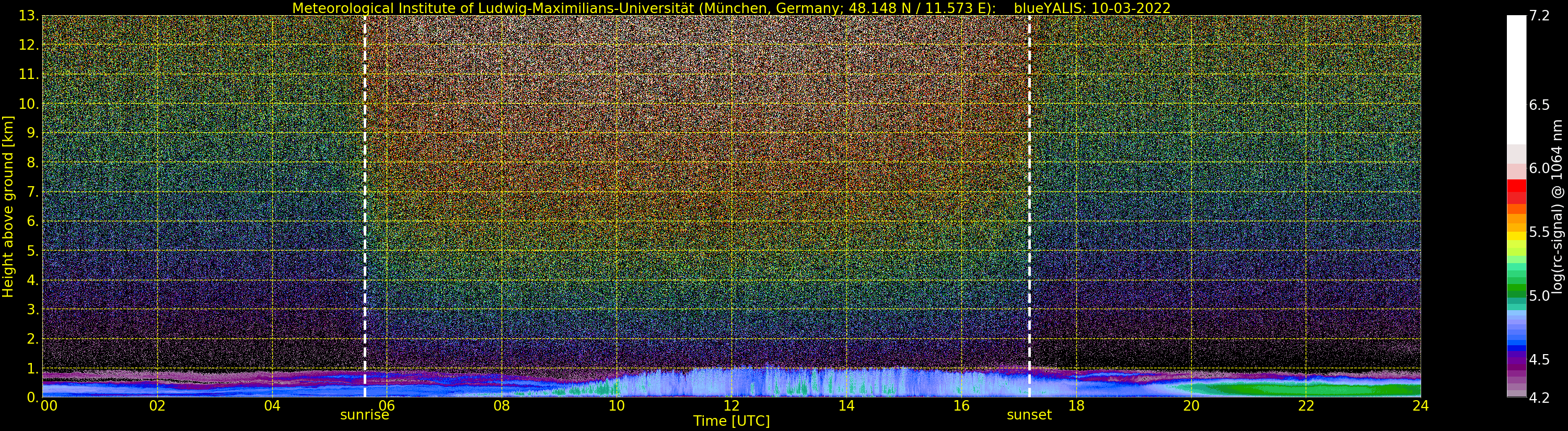1568x431 pixels.
Task: Click the height tick label '13.'
Action: pyautogui.click(x=29, y=16)
